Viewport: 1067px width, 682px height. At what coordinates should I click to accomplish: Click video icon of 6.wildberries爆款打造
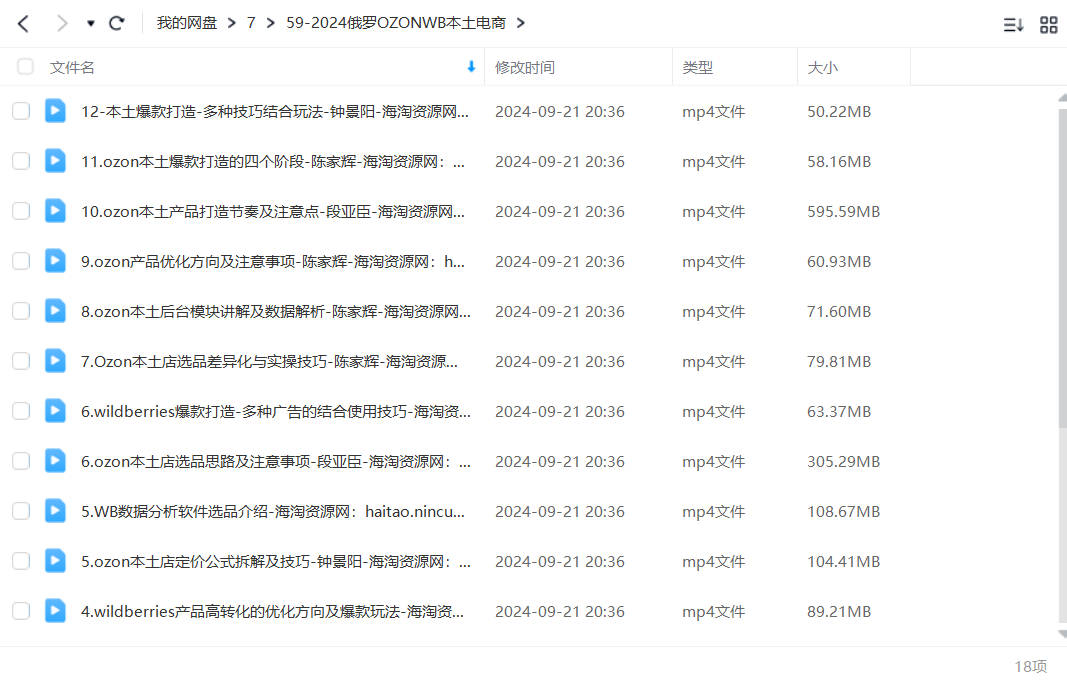click(x=55, y=411)
